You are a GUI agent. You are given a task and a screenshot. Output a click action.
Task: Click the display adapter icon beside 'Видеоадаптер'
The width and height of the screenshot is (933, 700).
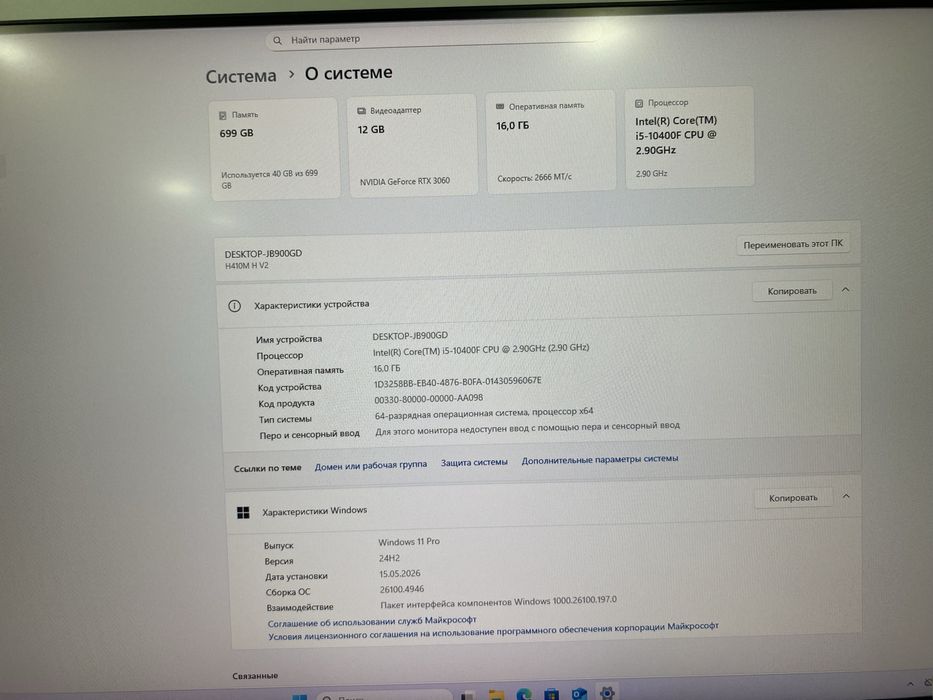361,111
